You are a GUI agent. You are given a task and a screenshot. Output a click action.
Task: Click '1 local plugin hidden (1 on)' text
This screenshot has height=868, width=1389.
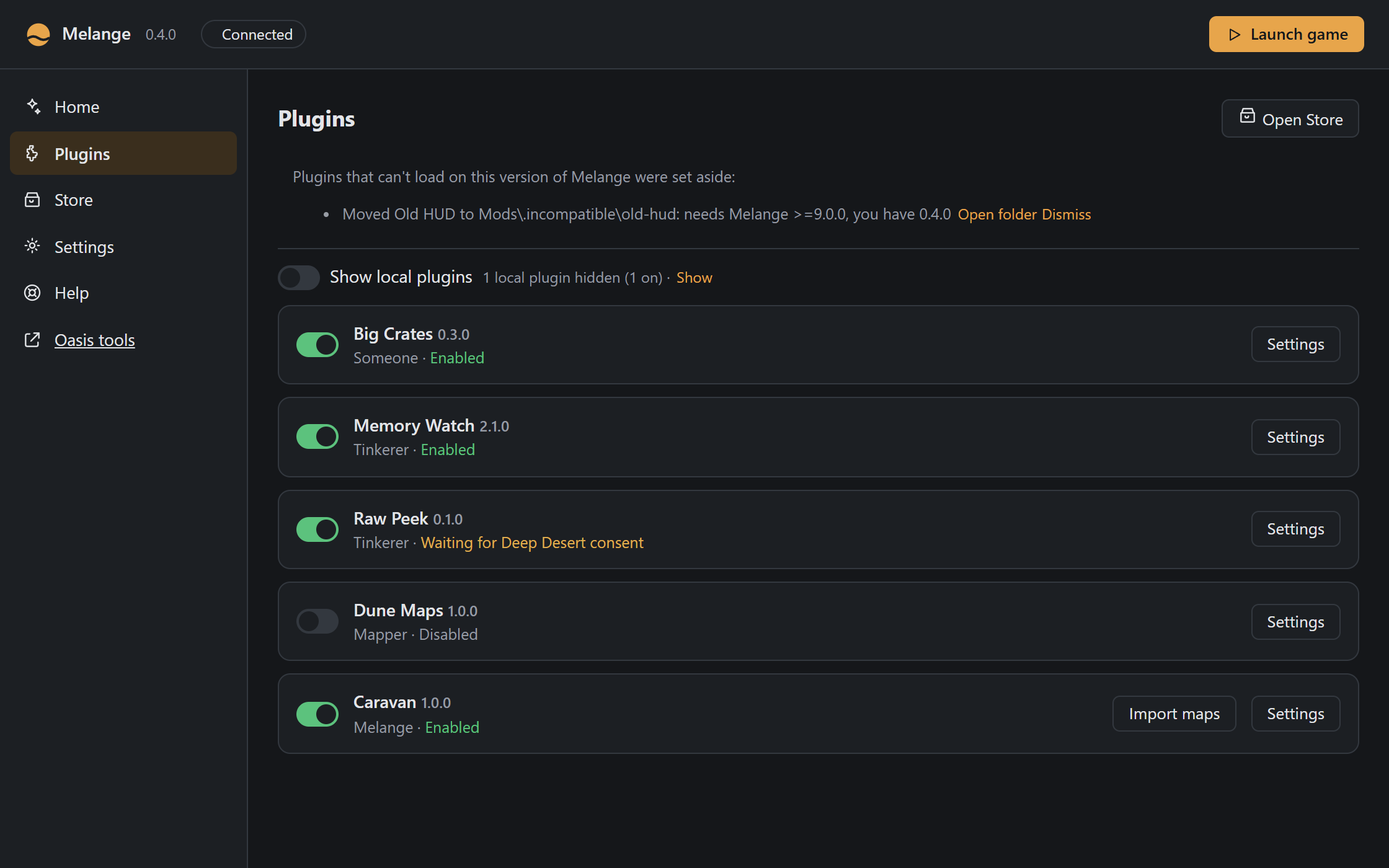pyautogui.click(x=572, y=277)
